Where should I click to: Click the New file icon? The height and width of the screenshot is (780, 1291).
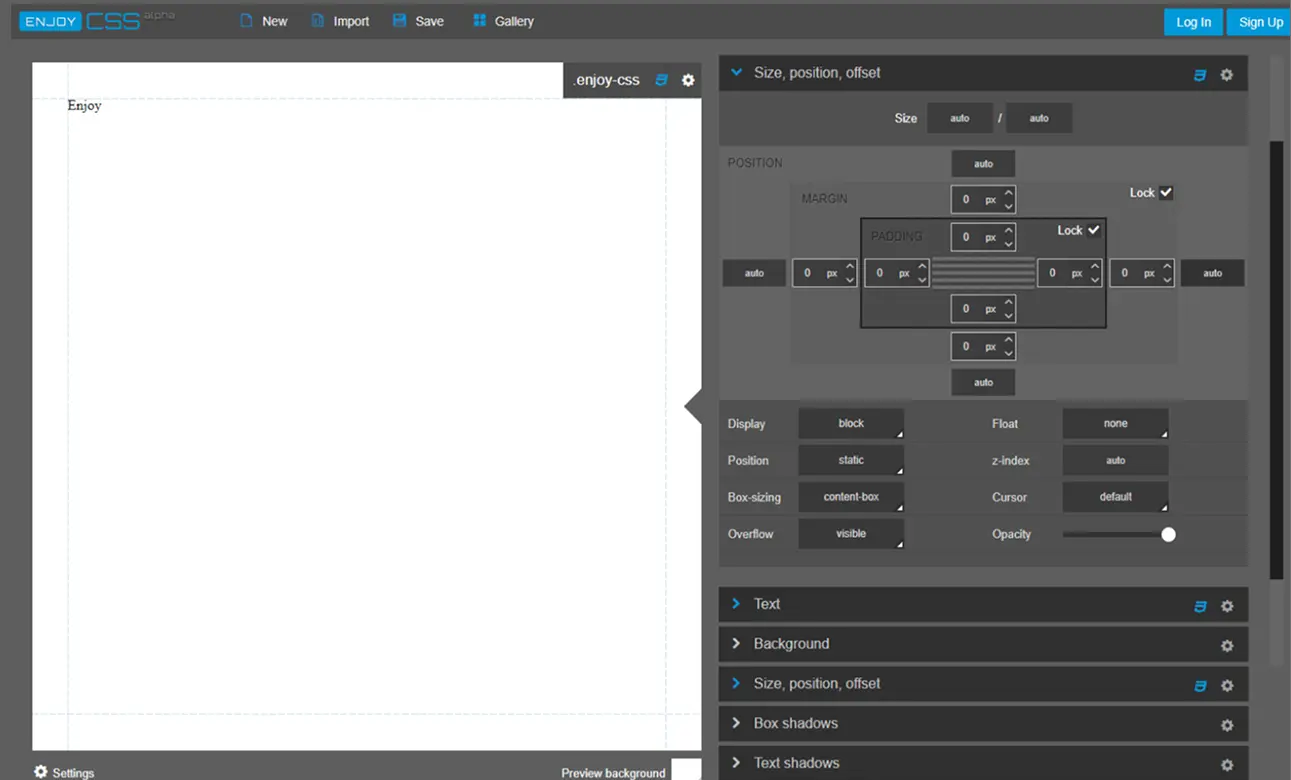coord(246,20)
